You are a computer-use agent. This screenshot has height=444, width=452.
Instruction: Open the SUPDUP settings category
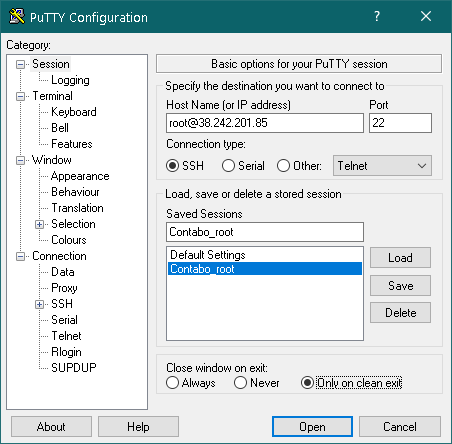point(74,368)
